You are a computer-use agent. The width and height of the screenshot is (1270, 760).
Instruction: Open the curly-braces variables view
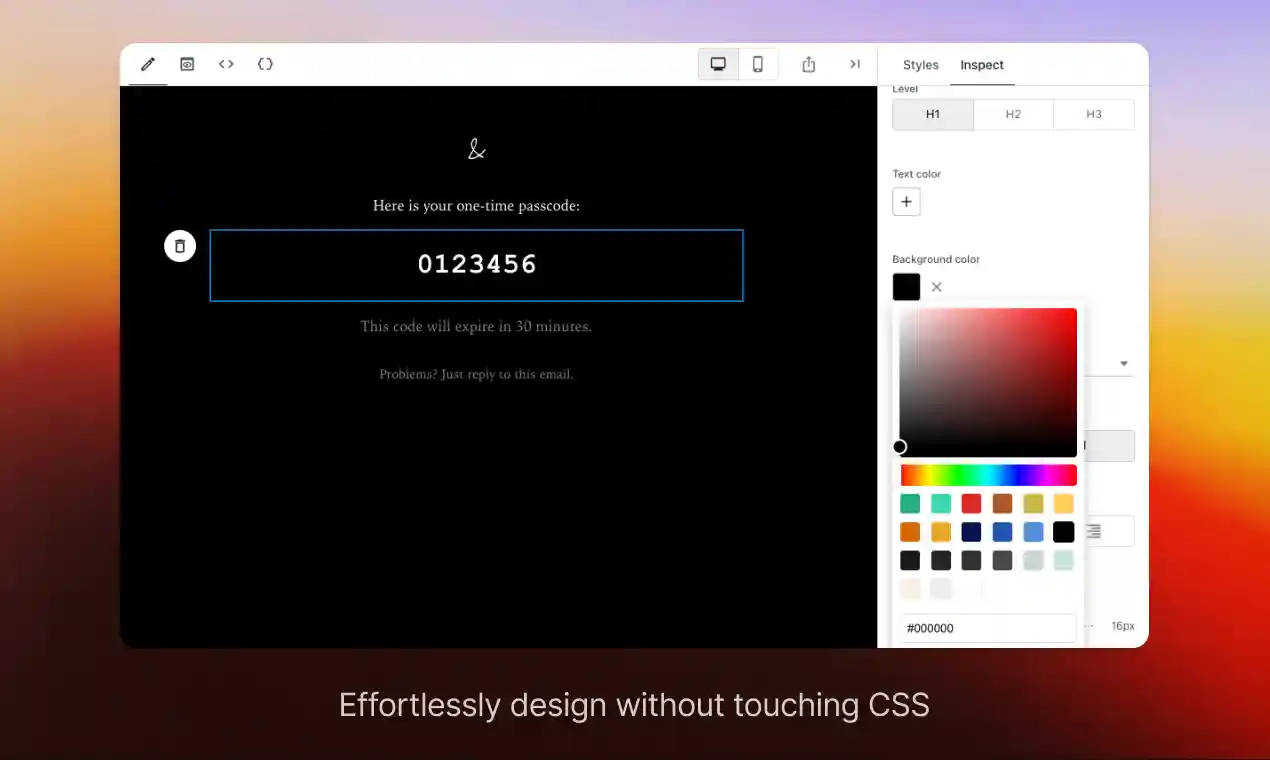265,64
